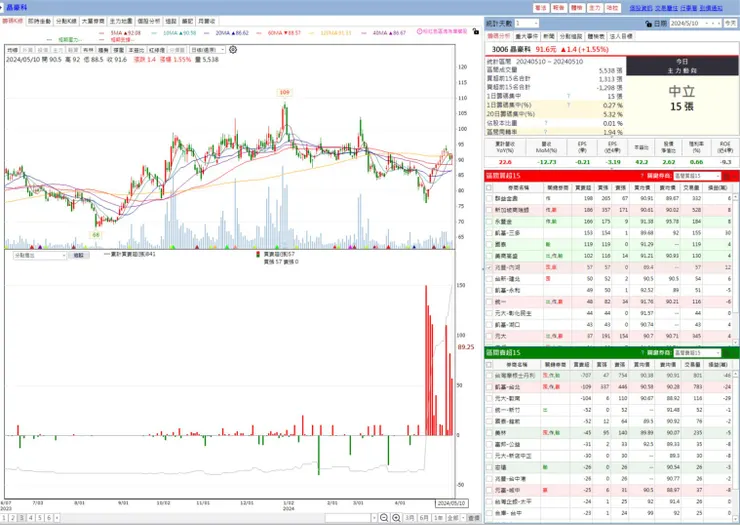Click the help icon beside 區間周轉率
Image resolution: width=740 pixels, height=525 pixels.
pyautogui.click(x=546, y=132)
